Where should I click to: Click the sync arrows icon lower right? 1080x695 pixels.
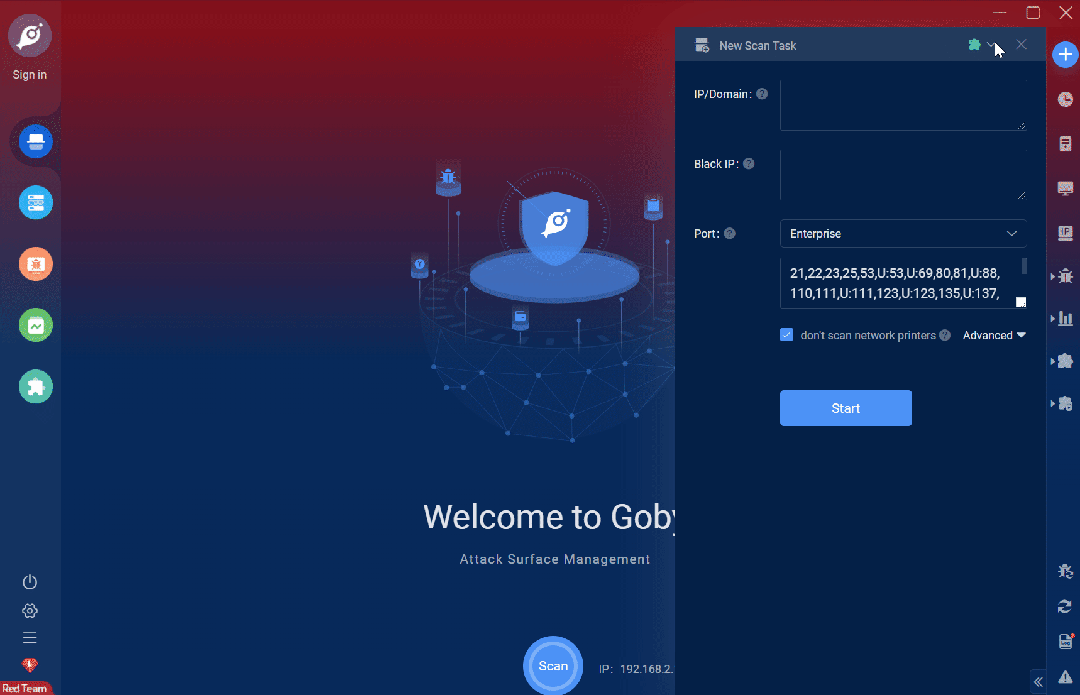(x=1065, y=606)
